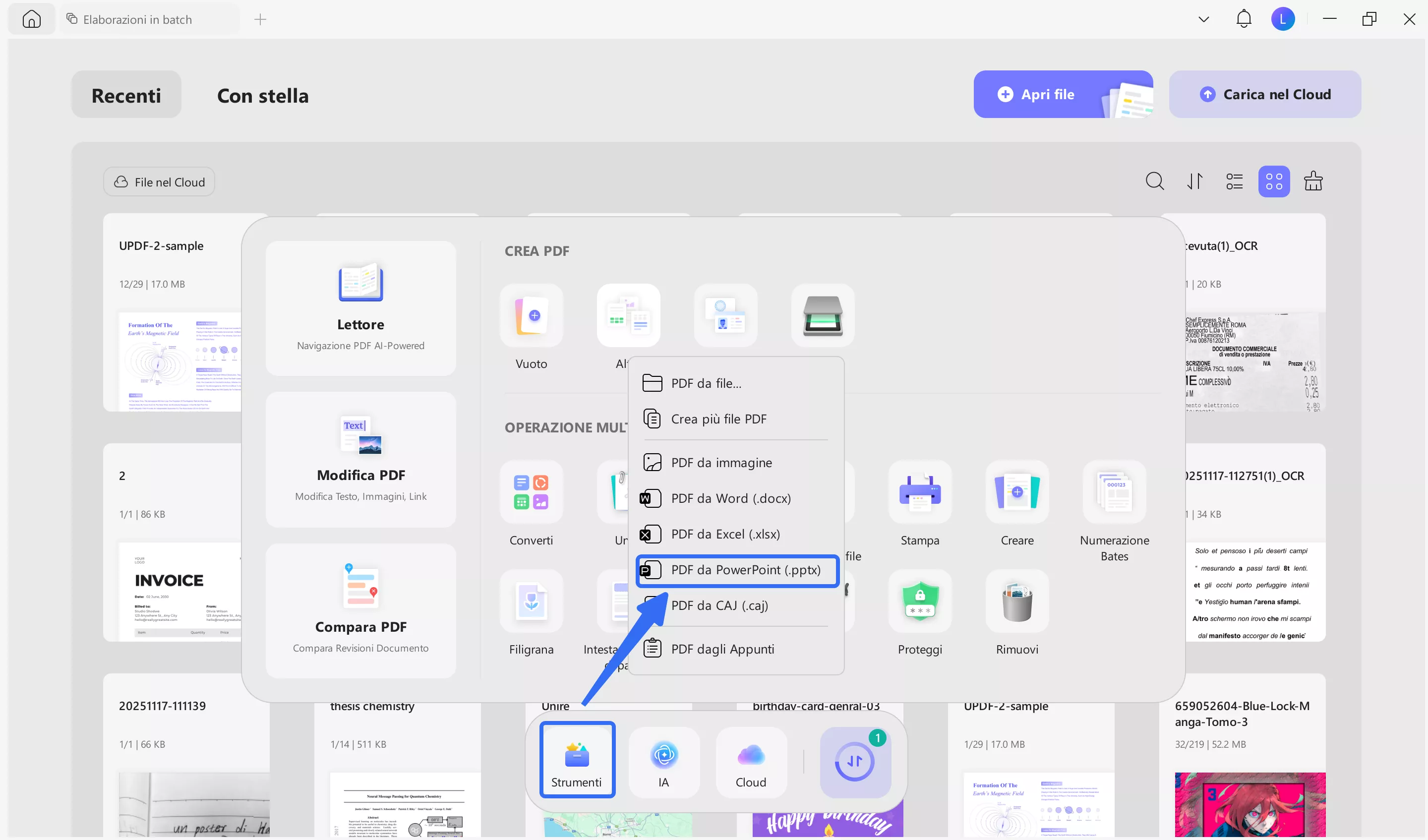The image size is (1428, 840).
Task: Select the Rimuovi tool icon
Action: (1017, 602)
